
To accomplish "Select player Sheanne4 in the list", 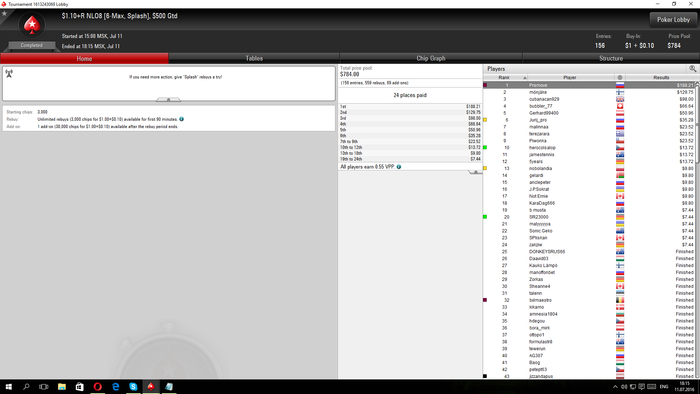I will pos(589,286).
